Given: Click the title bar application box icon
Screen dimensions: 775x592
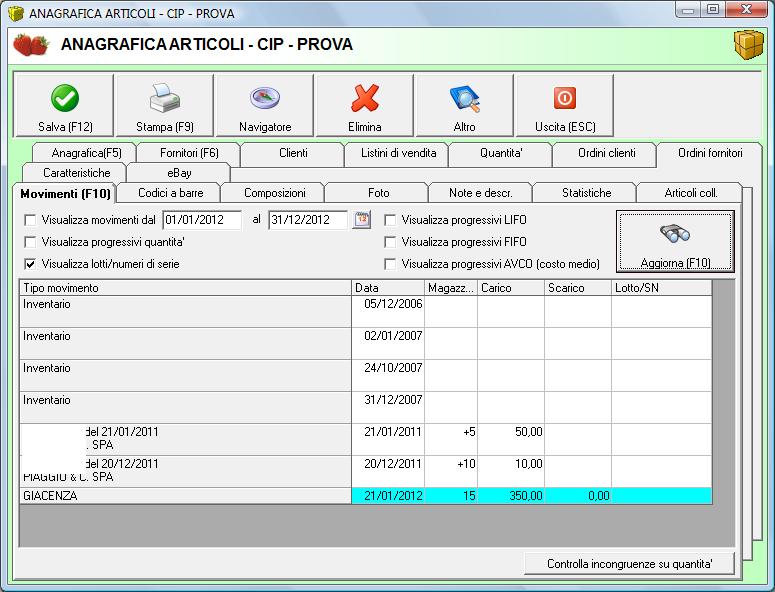Looking at the screenshot, I should click(x=16, y=13).
